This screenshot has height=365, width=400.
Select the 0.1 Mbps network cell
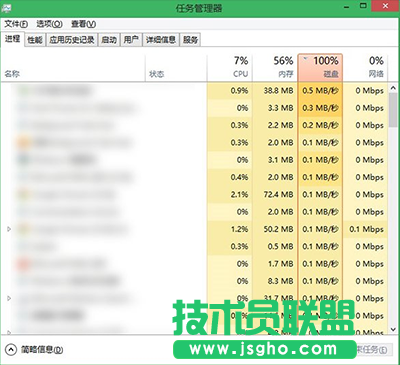365,229
